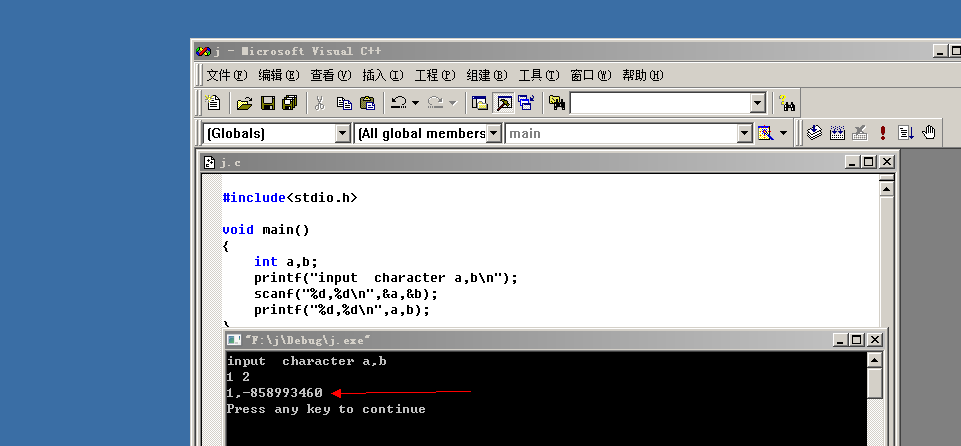961x446 pixels.
Task: Click the Paste clipboard icon
Action: pos(367,103)
